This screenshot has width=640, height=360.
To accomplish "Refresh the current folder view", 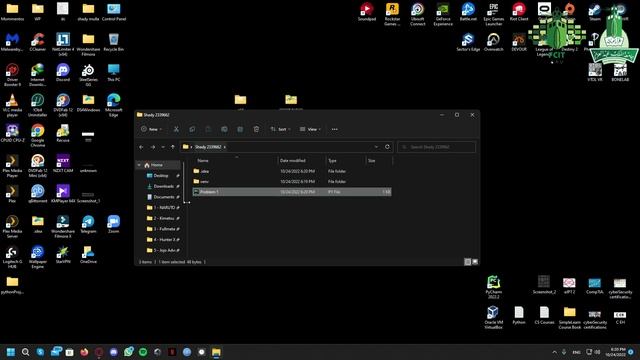I will click(x=387, y=147).
